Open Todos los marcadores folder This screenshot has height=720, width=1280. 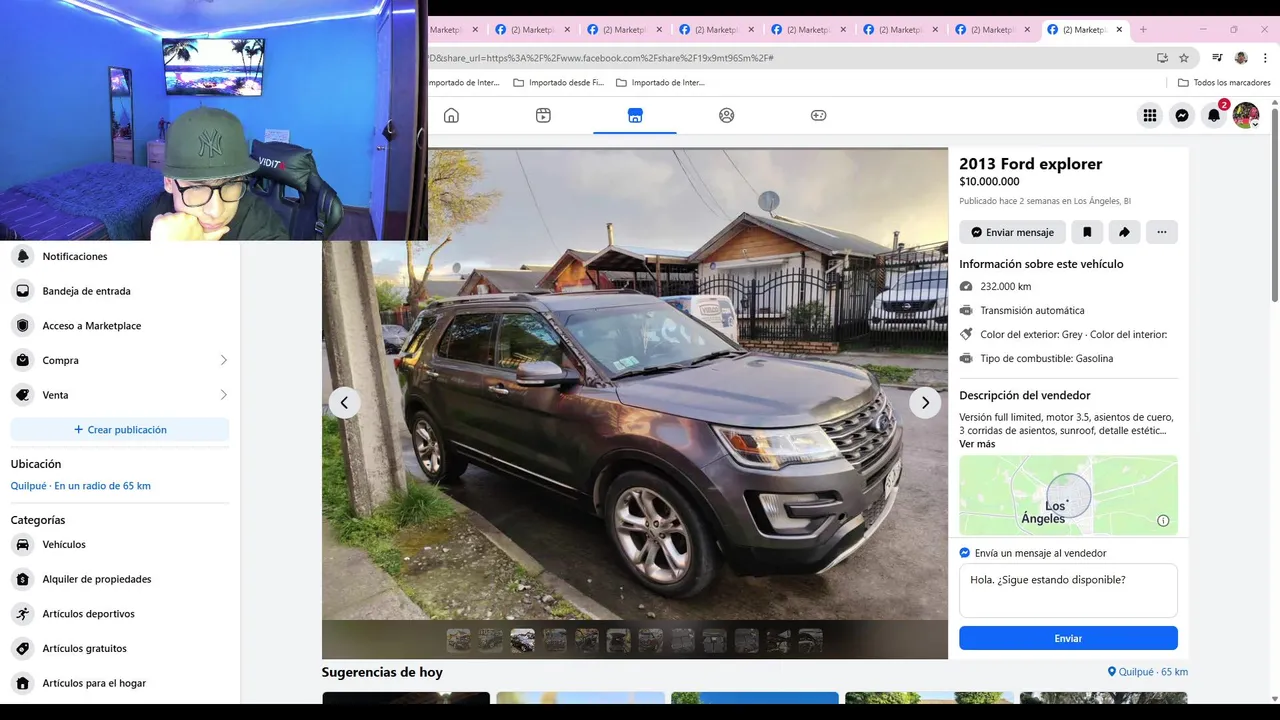point(1224,82)
